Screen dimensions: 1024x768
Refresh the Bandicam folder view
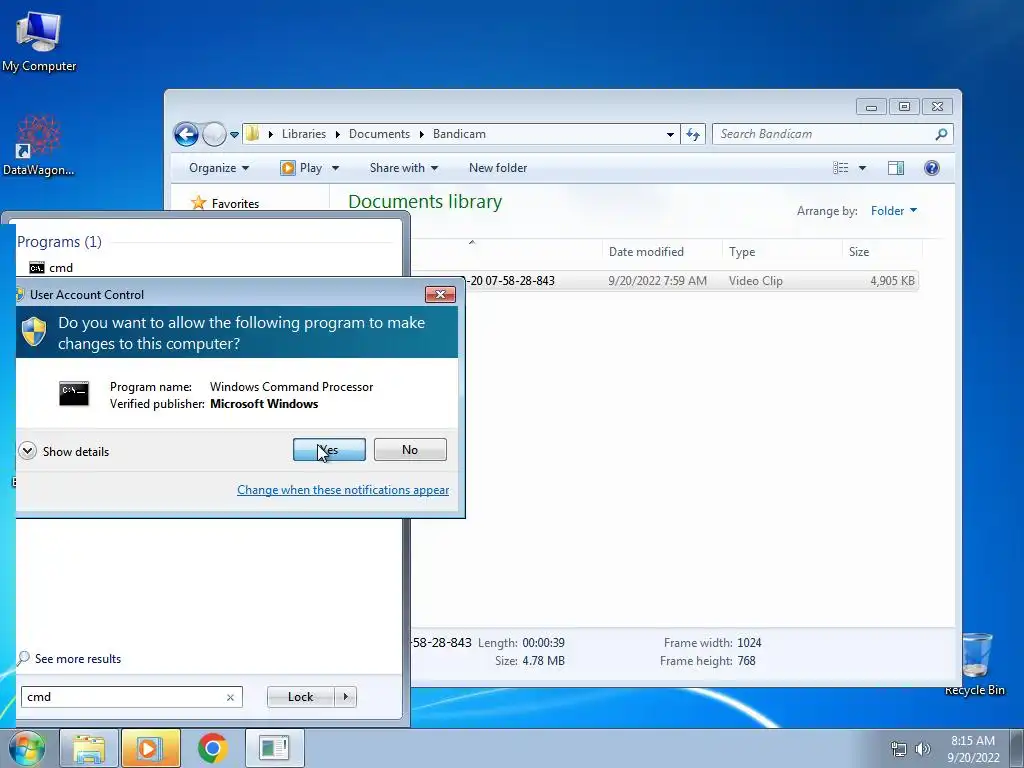pos(693,135)
